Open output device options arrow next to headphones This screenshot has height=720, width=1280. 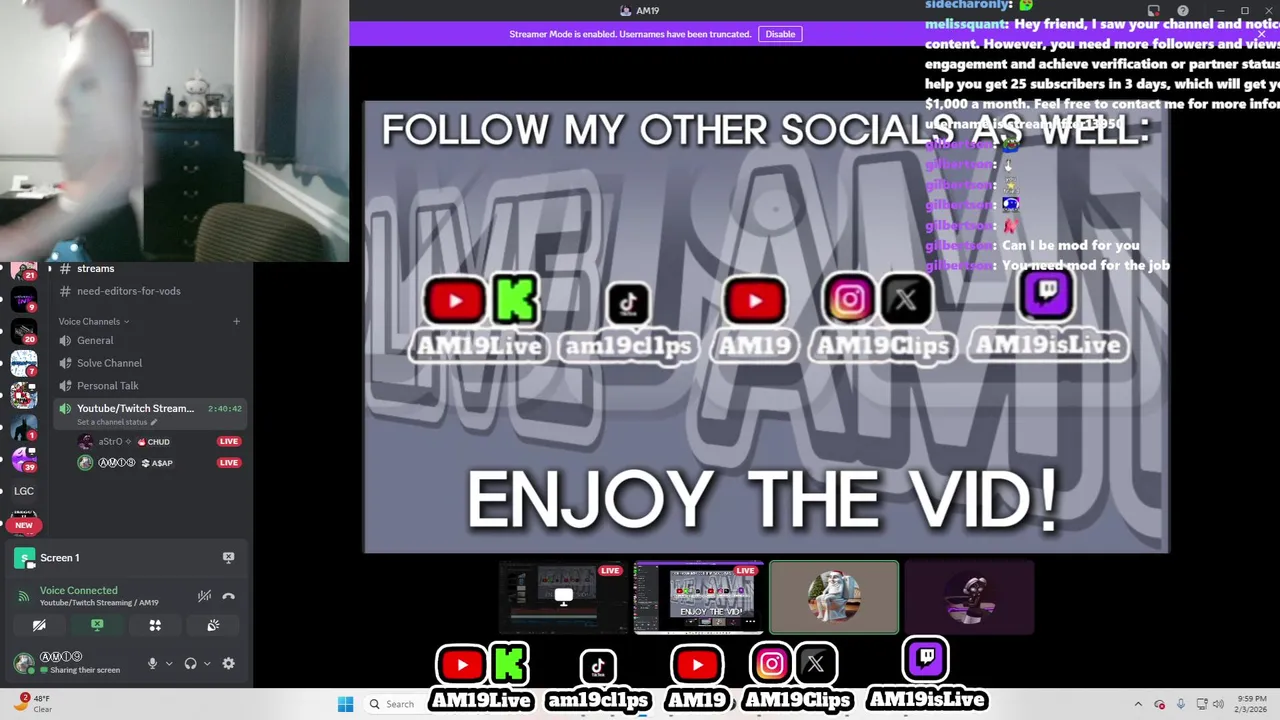pos(207,663)
